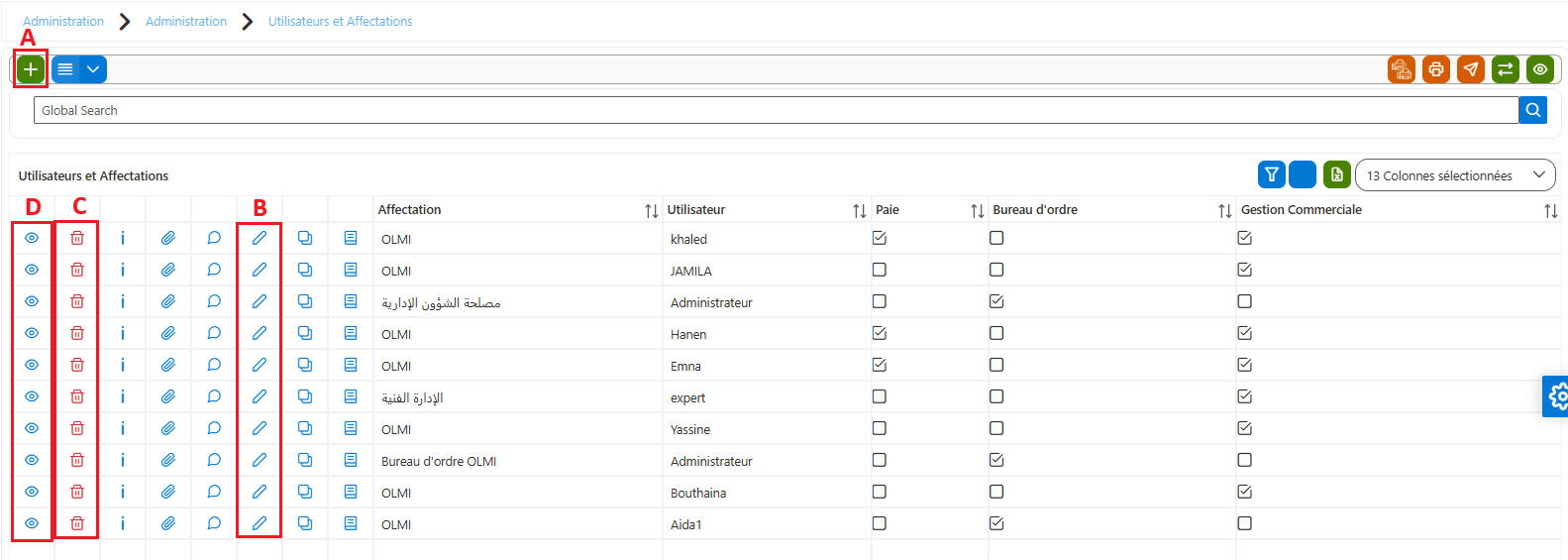
Task: Delete the khaled row
Action: coord(77,238)
